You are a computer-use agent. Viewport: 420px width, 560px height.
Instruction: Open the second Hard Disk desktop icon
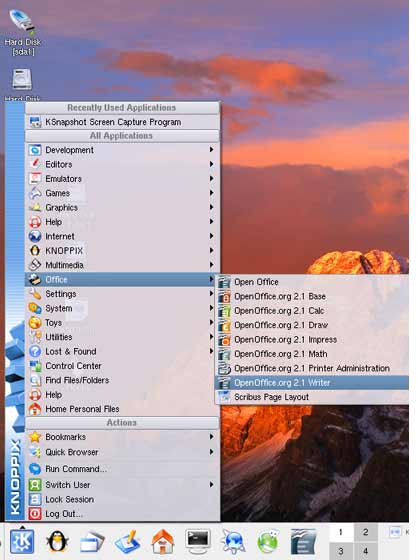coord(22,85)
